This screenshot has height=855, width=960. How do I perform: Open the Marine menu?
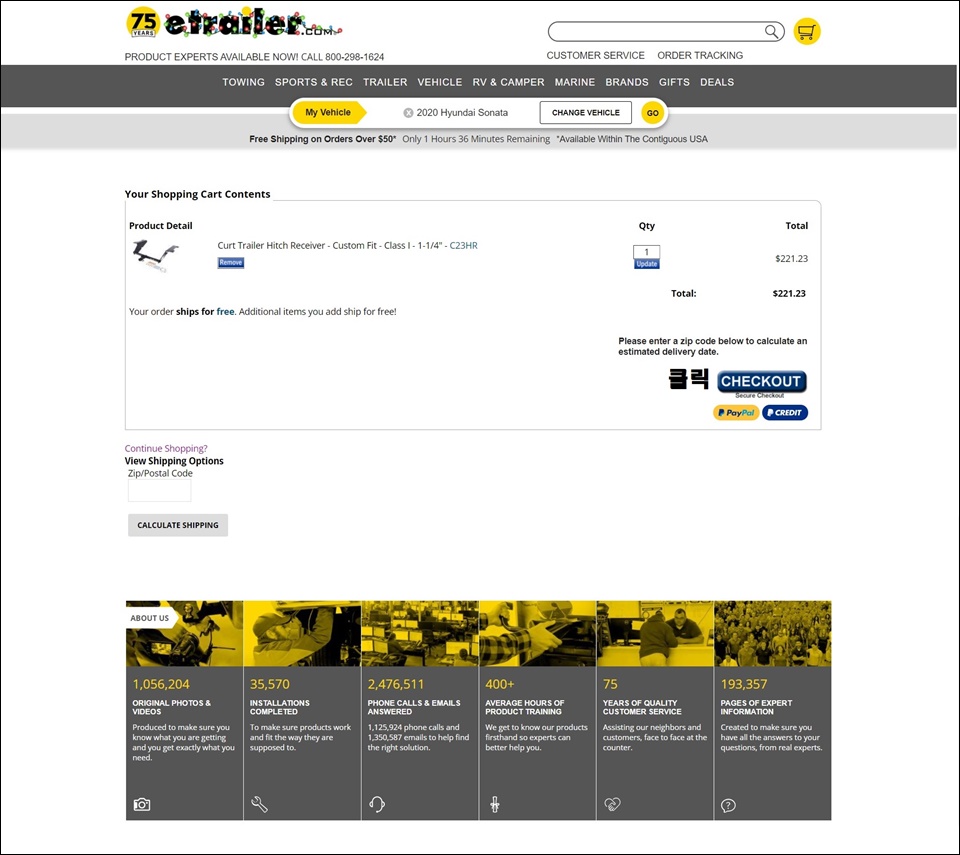tap(574, 82)
